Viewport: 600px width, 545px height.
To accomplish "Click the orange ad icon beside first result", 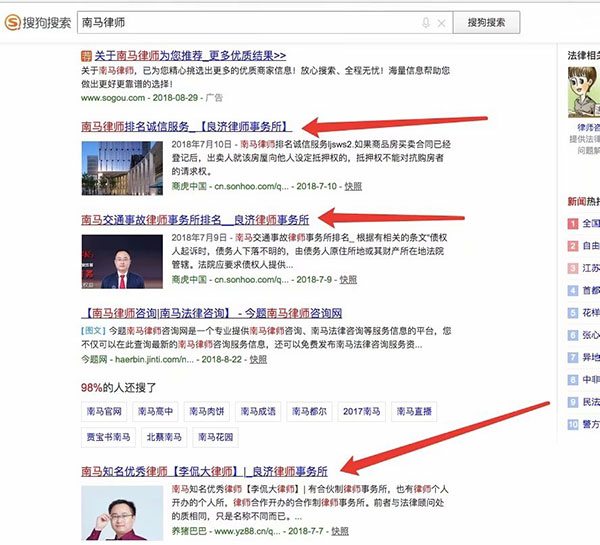I will tap(86, 56).
